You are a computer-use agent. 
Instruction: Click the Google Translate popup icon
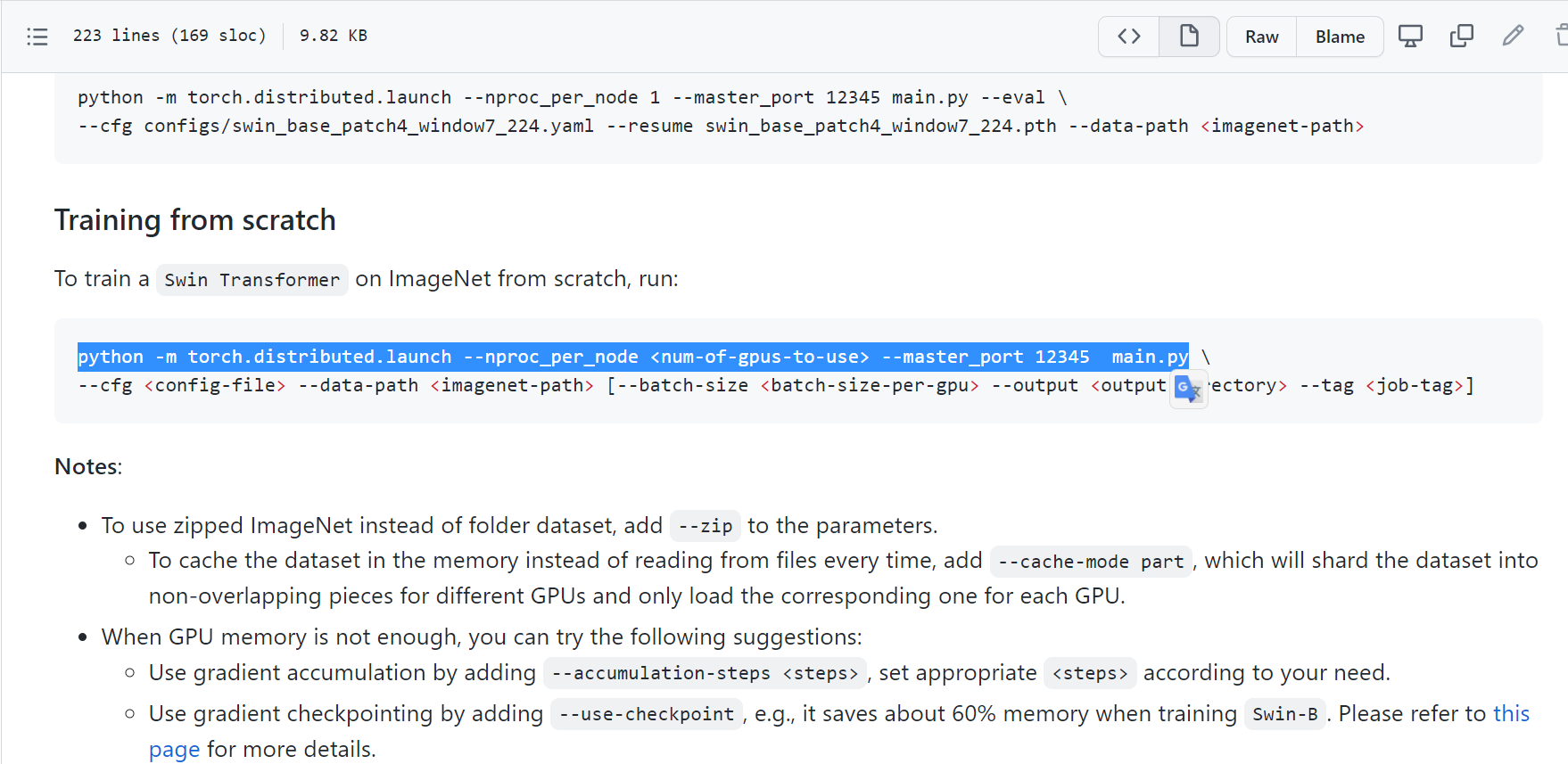(x=1189, y=390)
